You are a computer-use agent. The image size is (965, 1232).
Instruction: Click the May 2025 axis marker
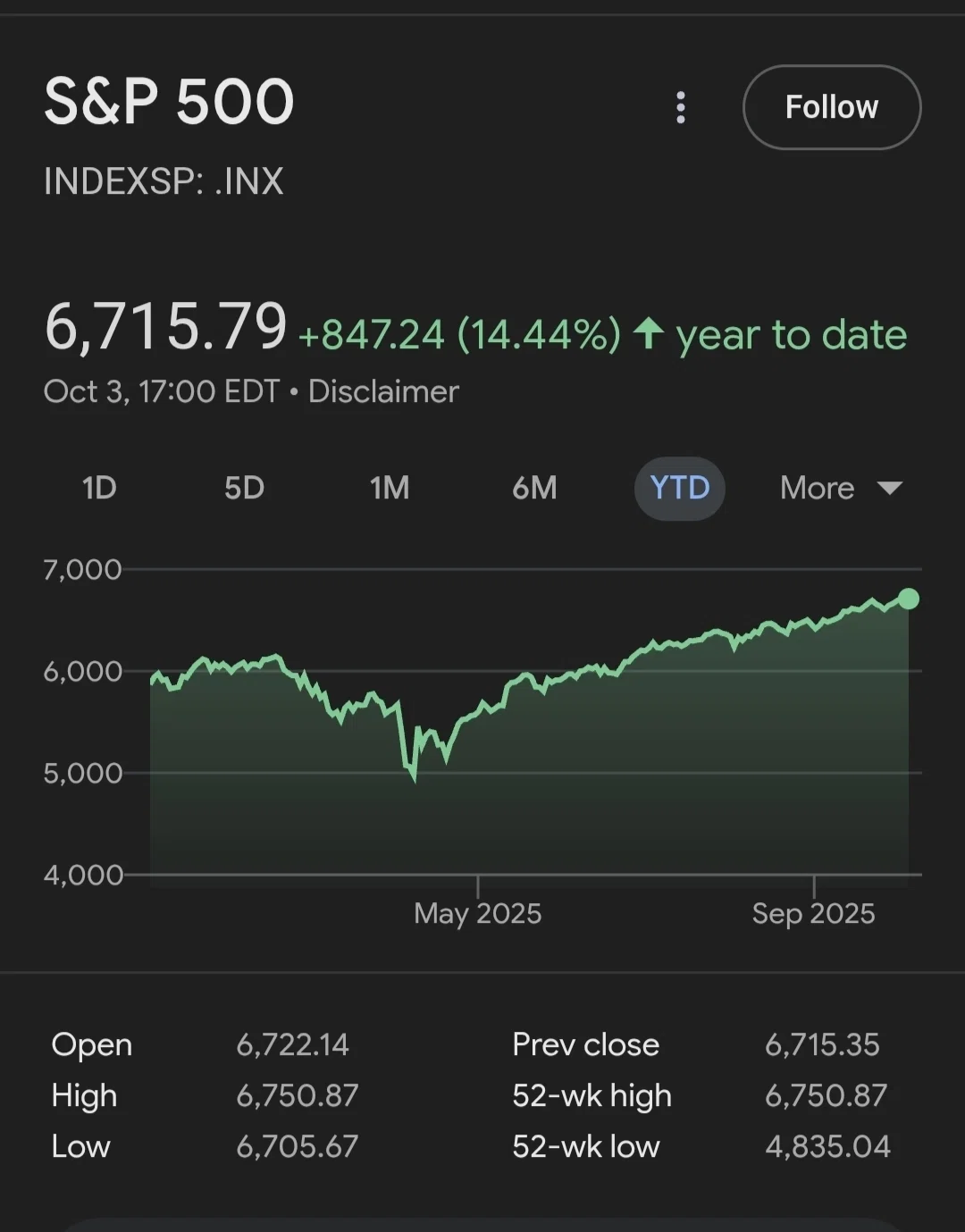[x=477, y=913]
